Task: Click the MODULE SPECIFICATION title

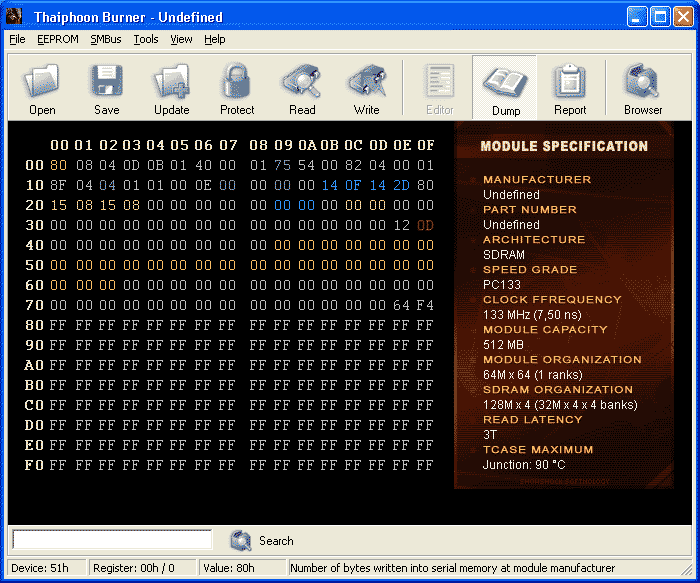Action: click(x=564, y=146)
